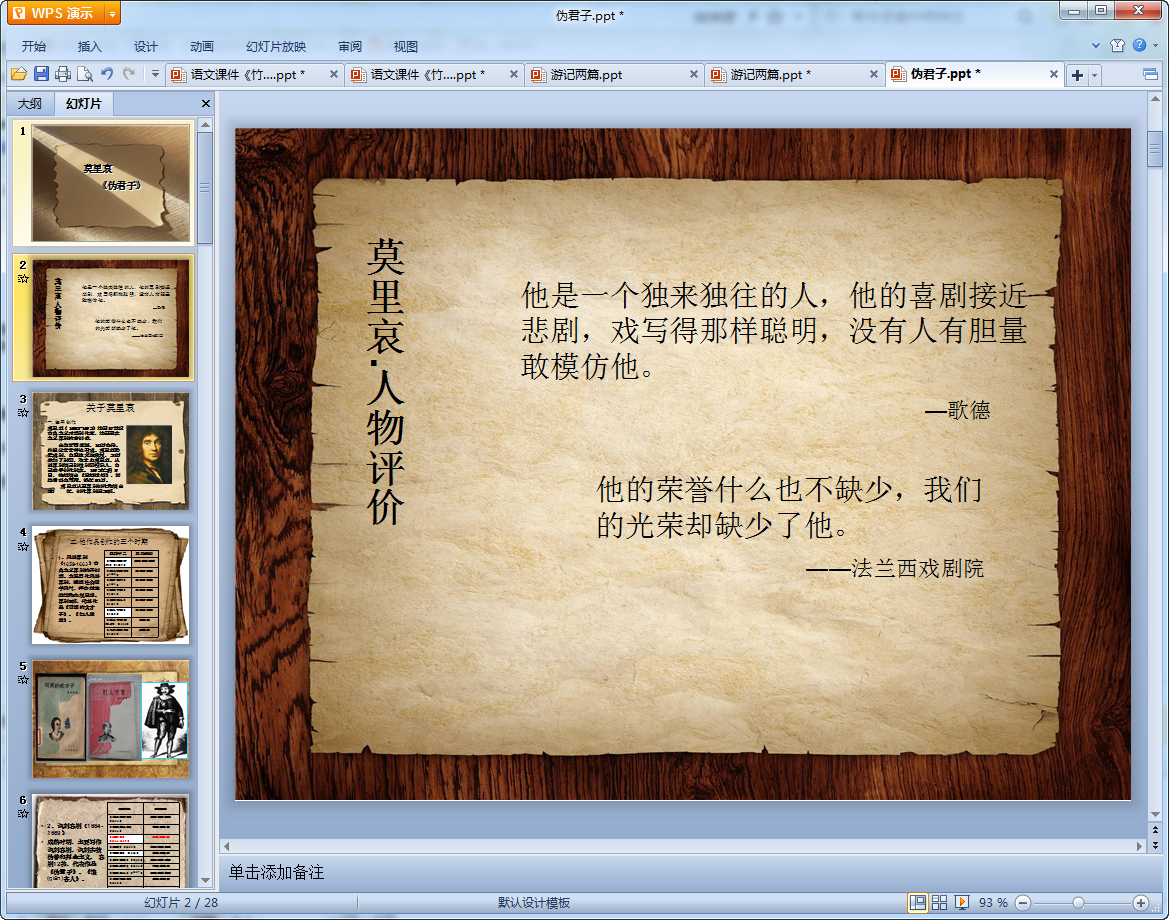The height and width of the screenshot is (920, 1169).
Task: Switch to Slide Sorter view icon
Action: [939, 902]
